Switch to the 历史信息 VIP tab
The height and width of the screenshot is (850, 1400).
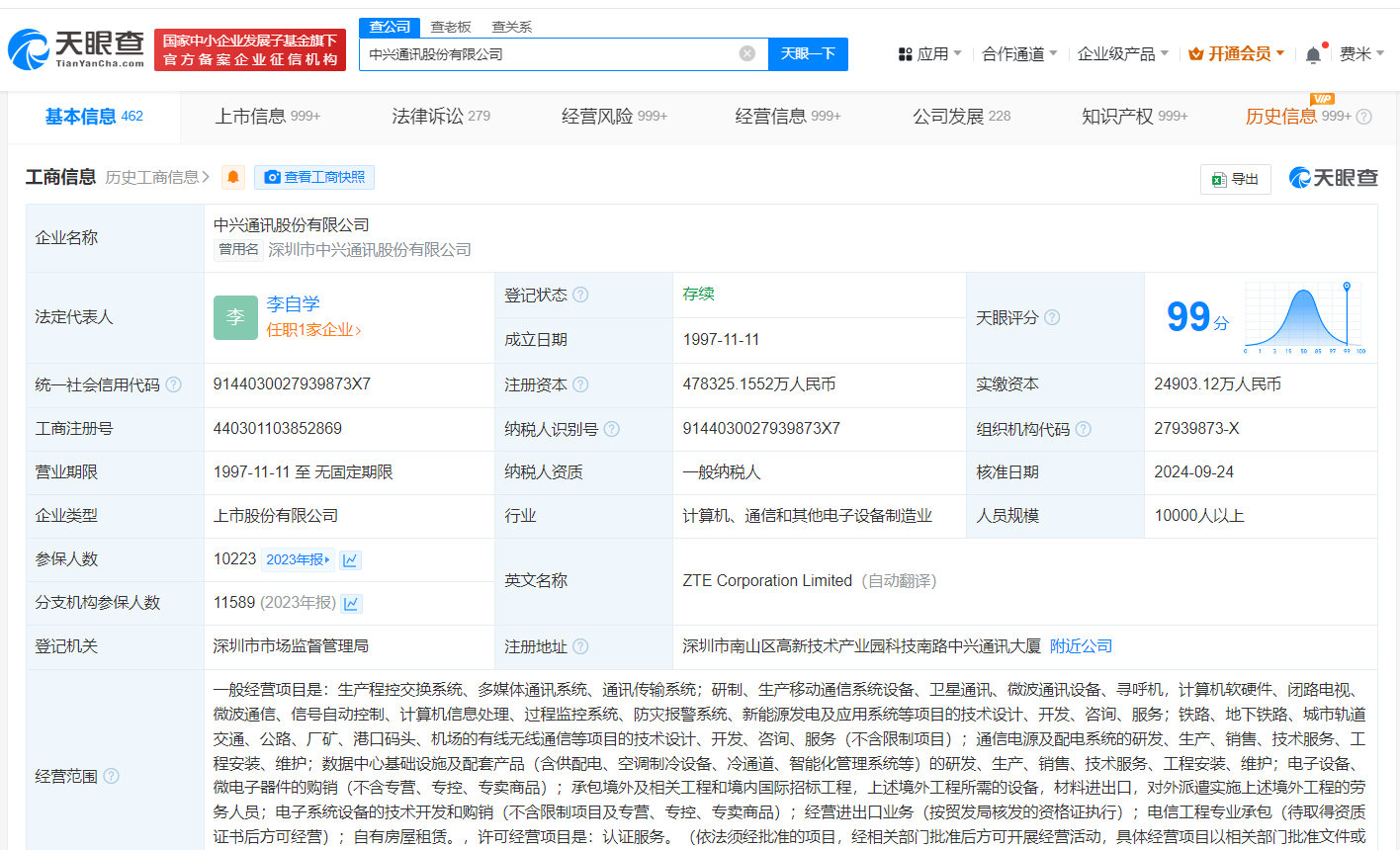tap(1298, 117)
